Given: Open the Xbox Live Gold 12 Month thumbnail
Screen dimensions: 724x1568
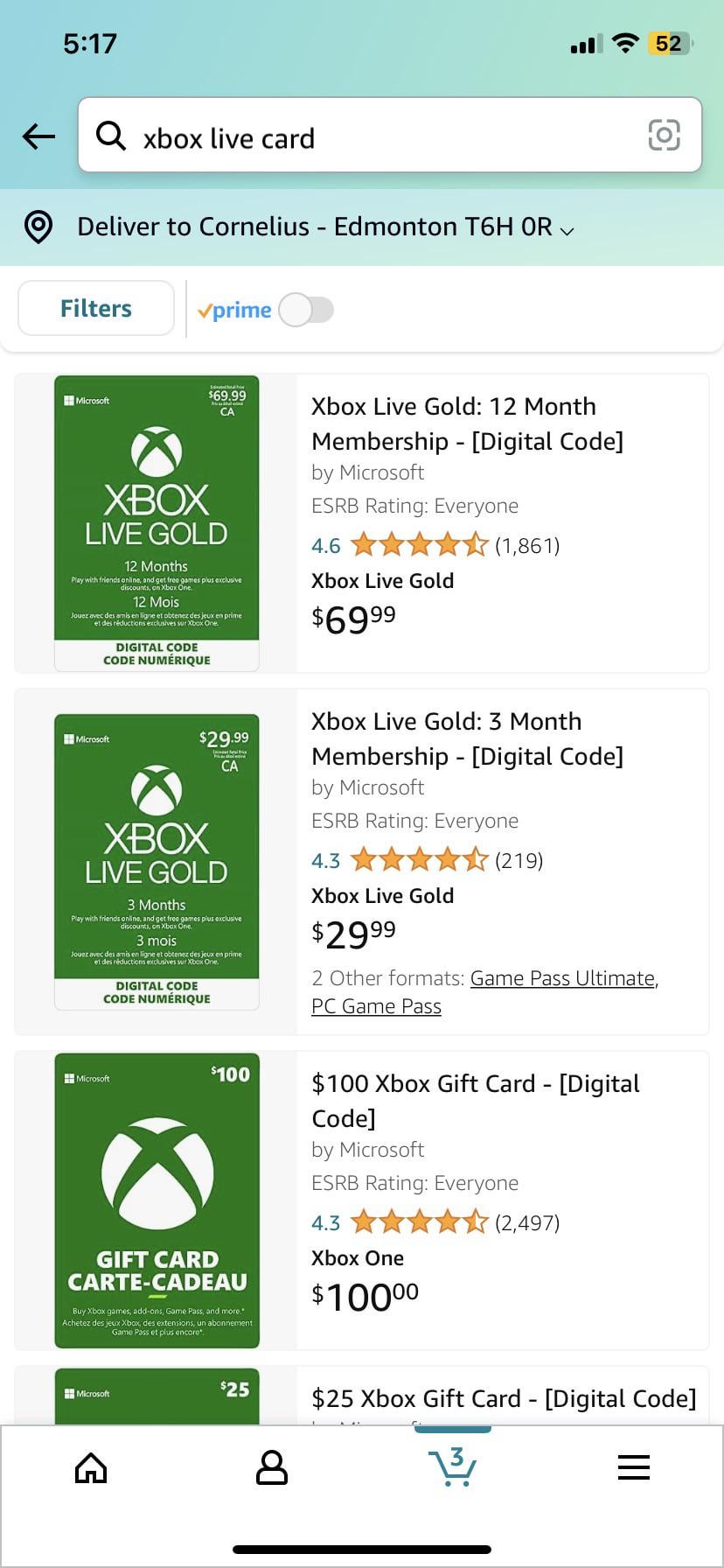Looking at the screenshot, I should 157,523.
